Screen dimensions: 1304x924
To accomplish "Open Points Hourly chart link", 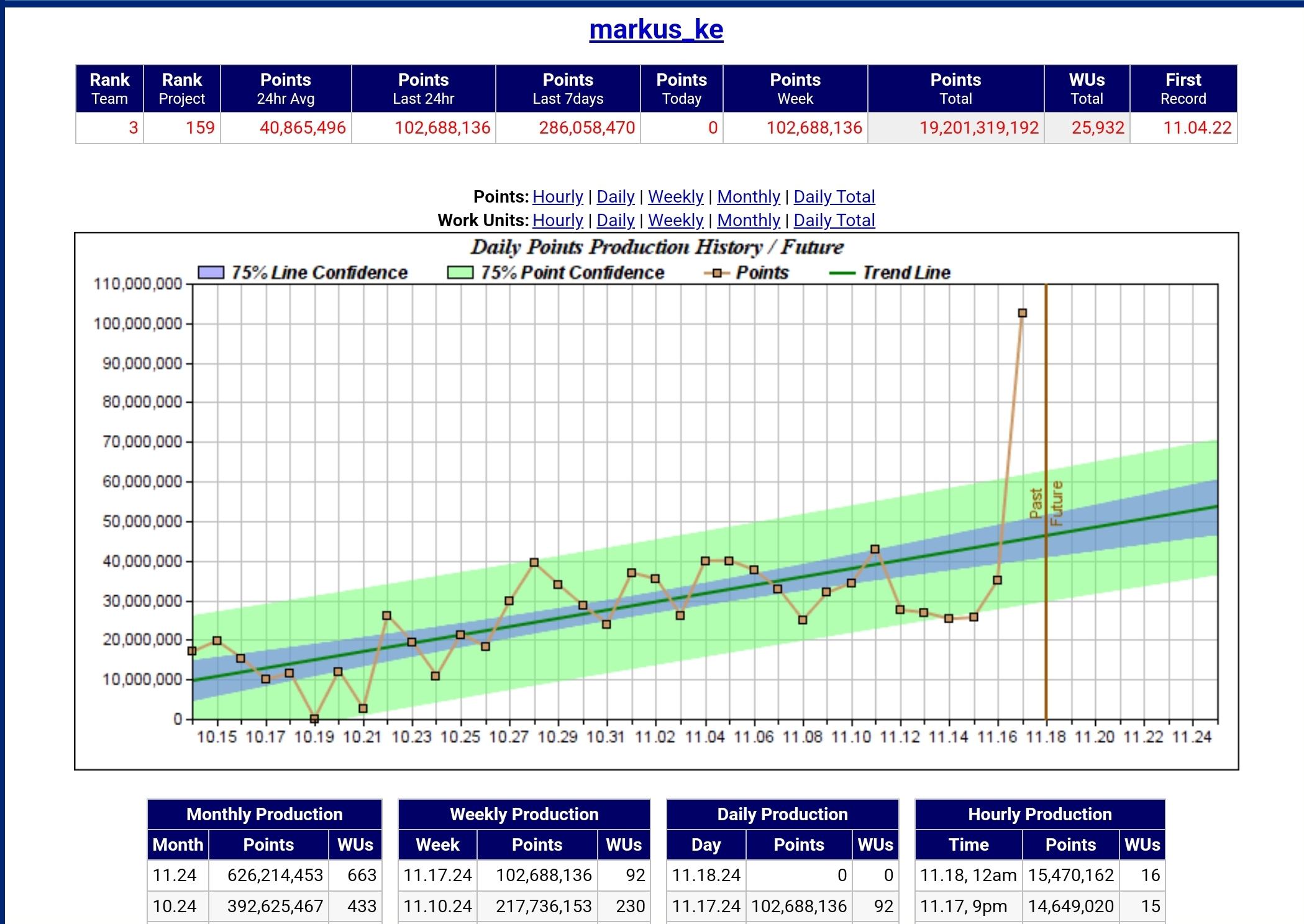I will tap(557, 196).
